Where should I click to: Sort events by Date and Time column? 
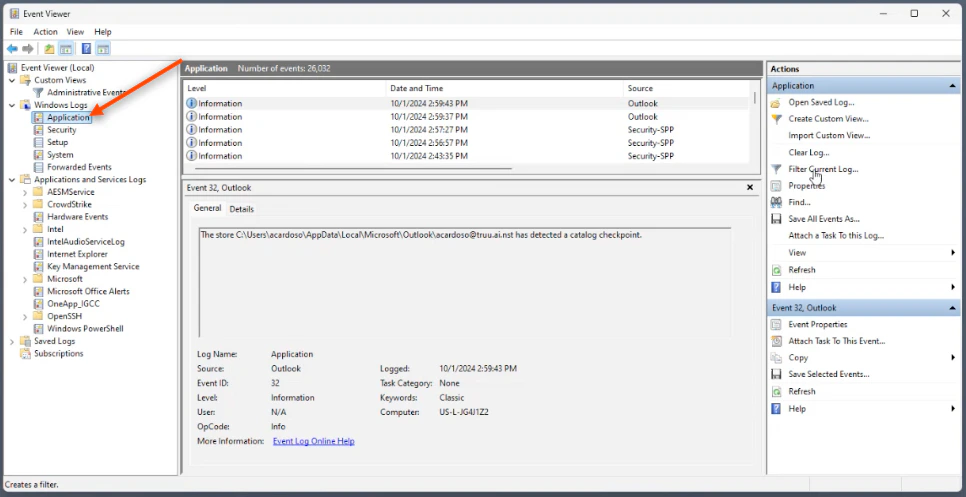[x=505, y=88]
